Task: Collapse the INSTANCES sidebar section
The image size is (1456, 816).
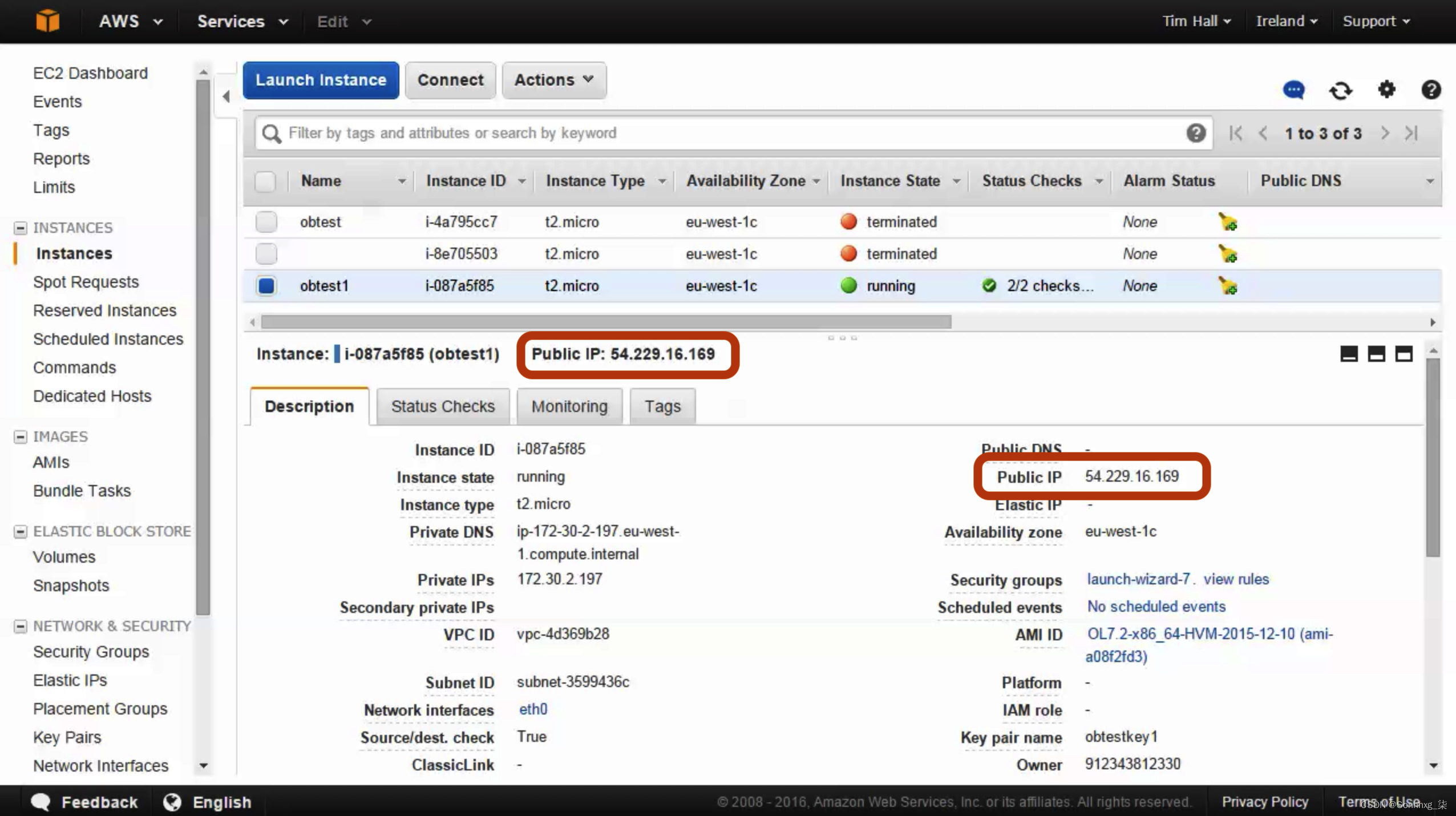Action: click(x=21, y=228)
